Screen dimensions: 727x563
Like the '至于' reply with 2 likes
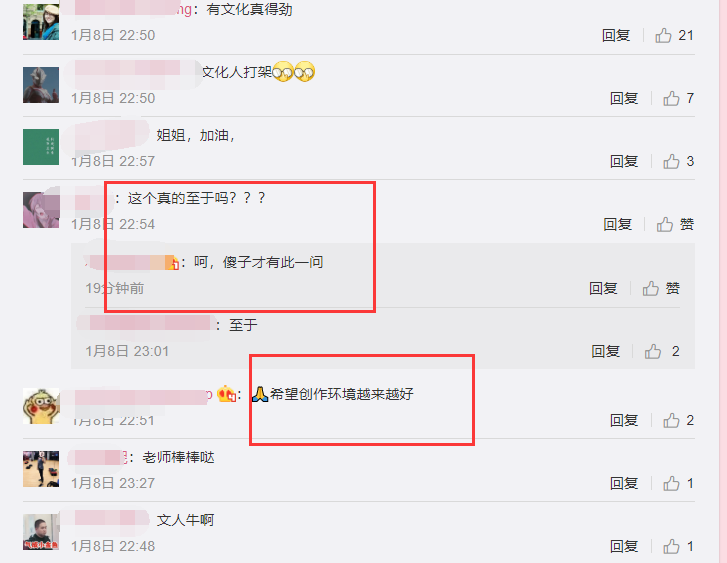(x=662, y=352)
